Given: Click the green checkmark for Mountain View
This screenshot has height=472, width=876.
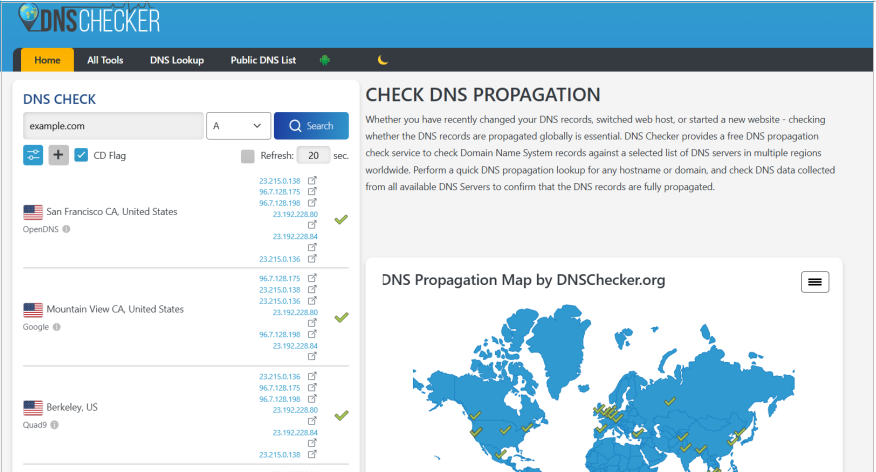Looking at the screenshot, I should [x=341, y=317].
